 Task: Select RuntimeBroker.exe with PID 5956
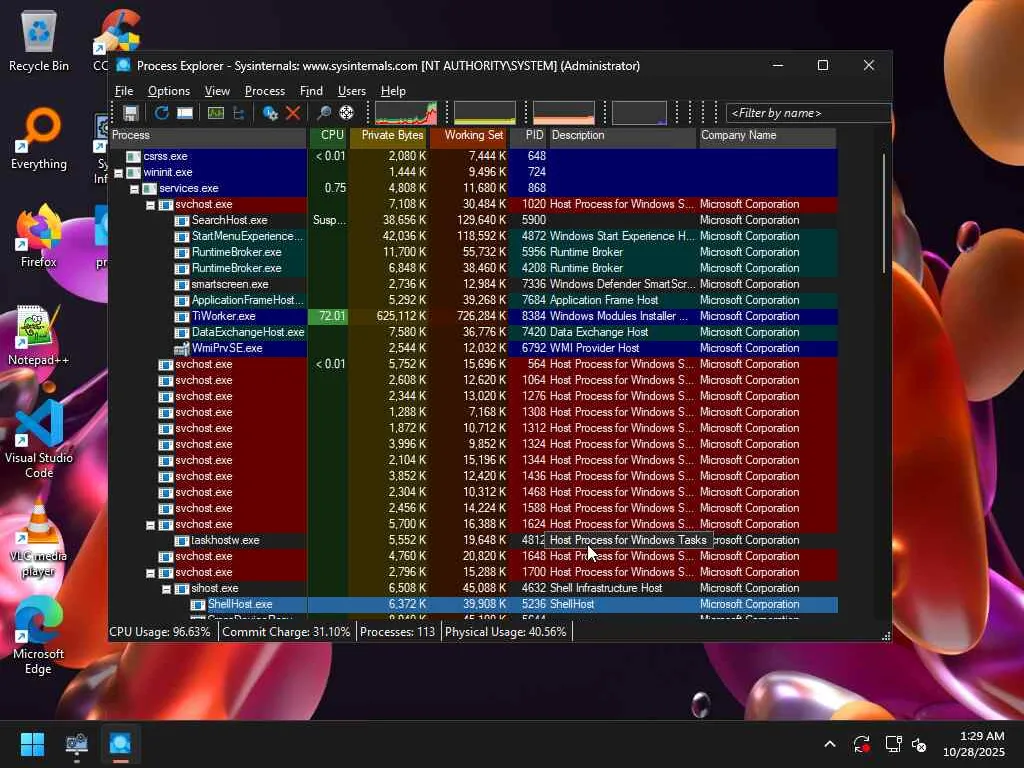(x=473, y=252)
